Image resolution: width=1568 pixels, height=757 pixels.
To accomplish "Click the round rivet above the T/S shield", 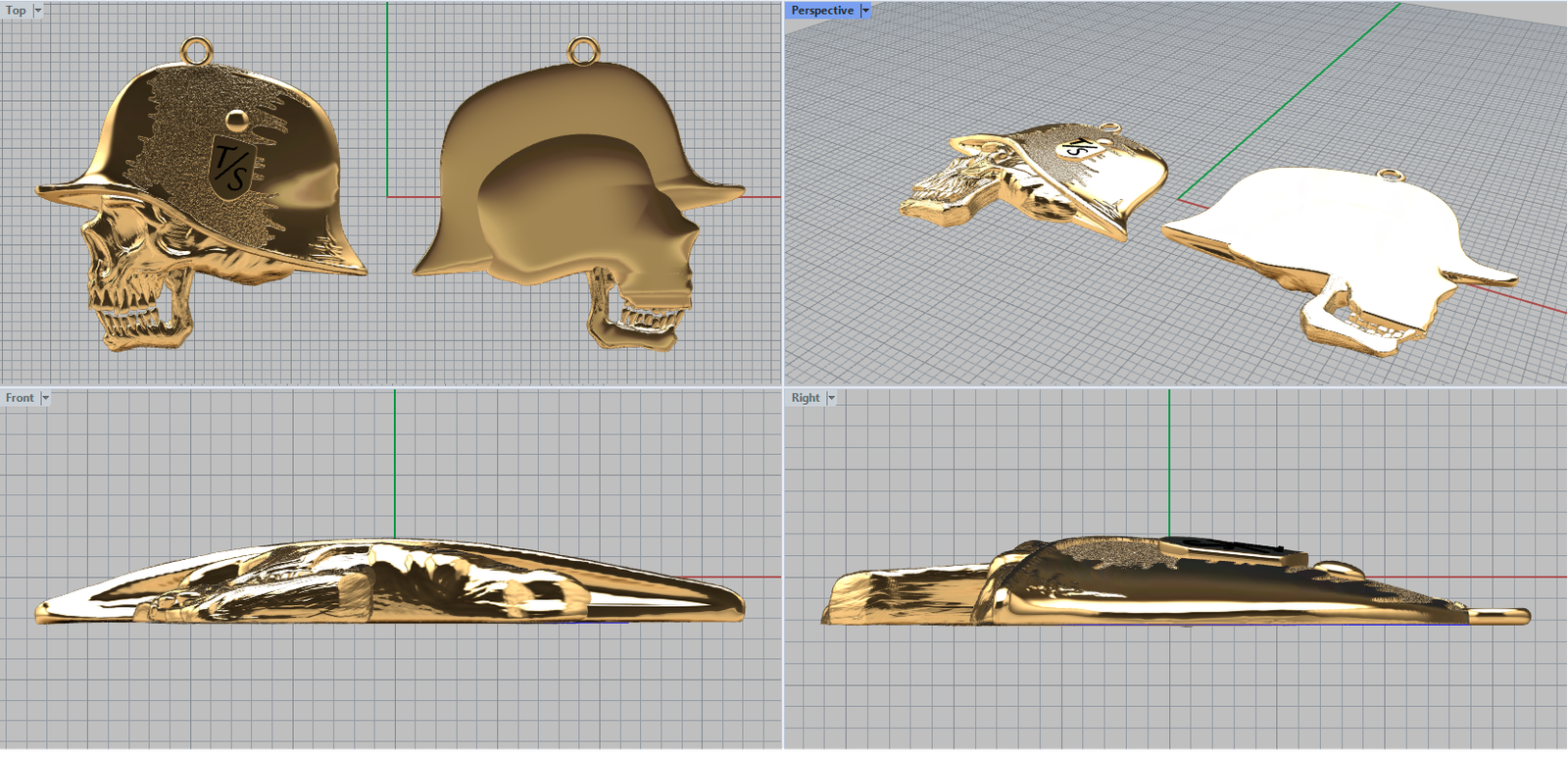I will [237, 121].
